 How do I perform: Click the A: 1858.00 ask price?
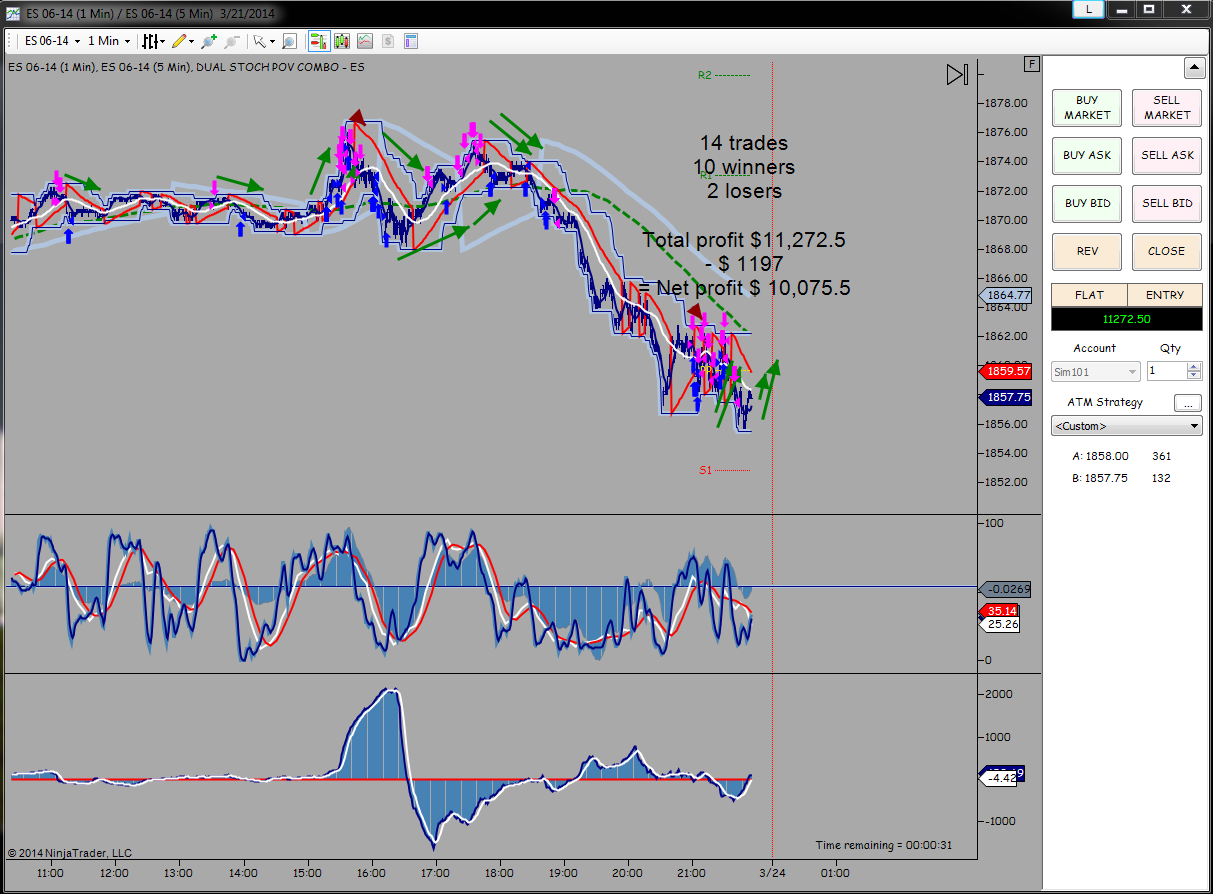(1100, 456)
